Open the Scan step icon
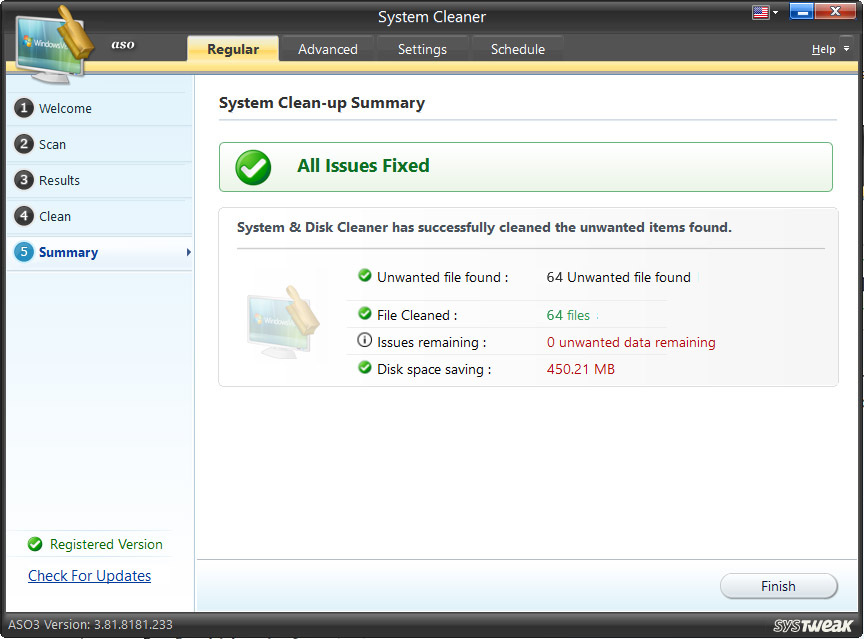Image resolution: width=864 pixels, height=639 pixels. pyautogui.click(x=23, y=144)
